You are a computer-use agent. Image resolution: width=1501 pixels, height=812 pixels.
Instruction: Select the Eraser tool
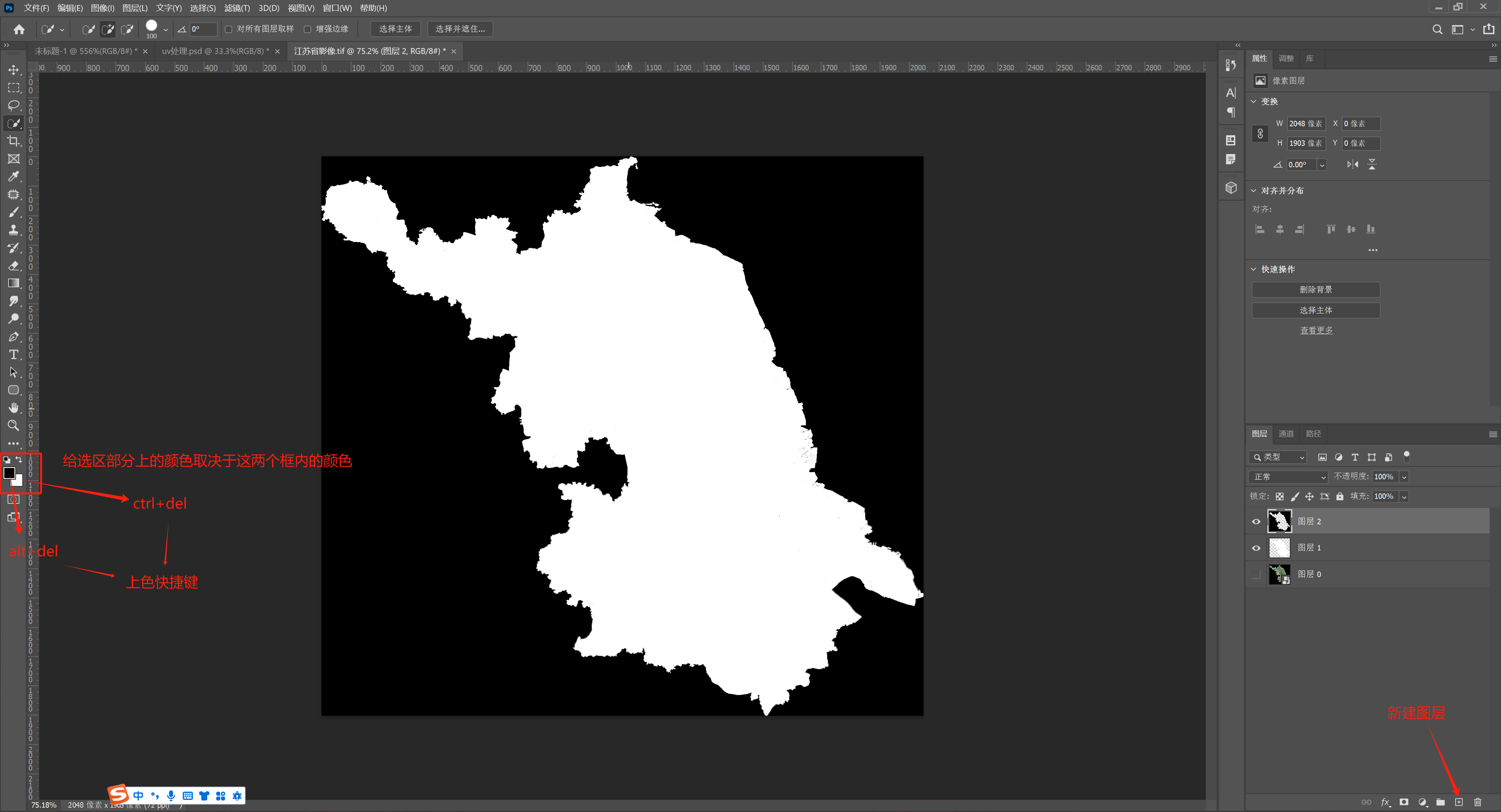point(13,265)
